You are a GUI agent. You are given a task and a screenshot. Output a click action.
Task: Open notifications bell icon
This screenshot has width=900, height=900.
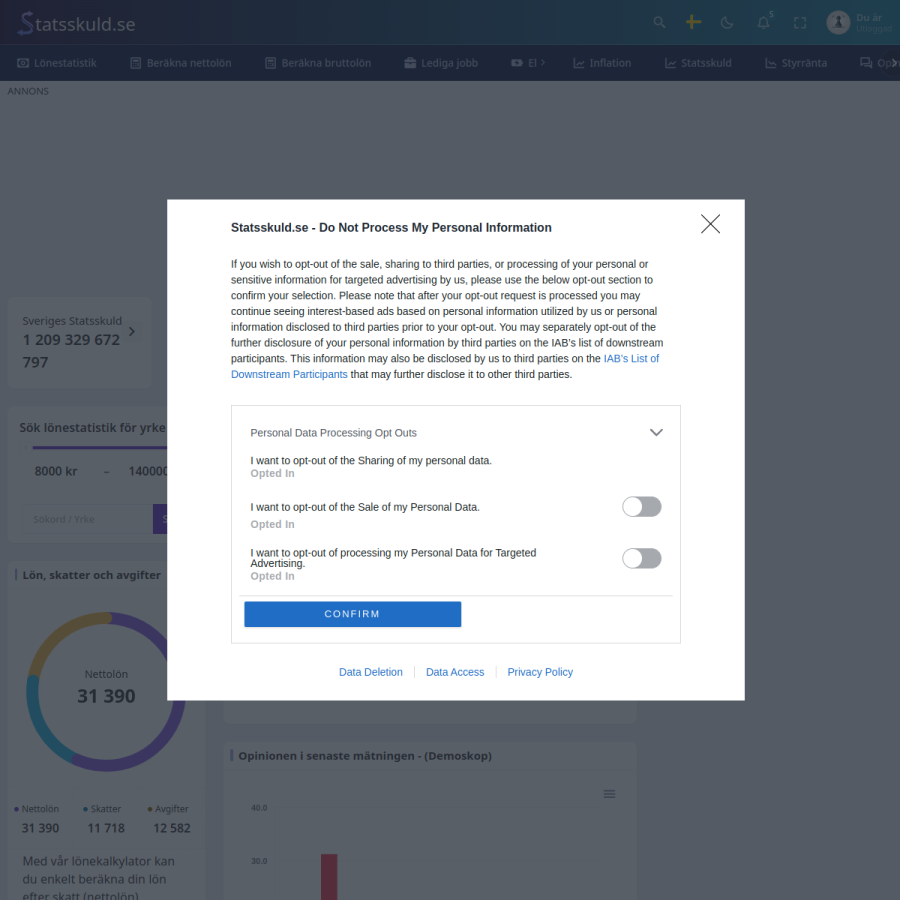tap(763, 23)
